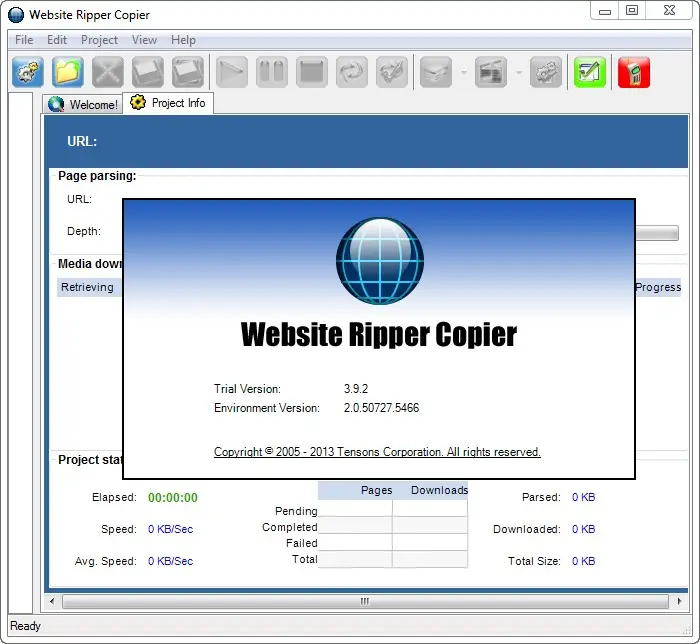Click the Pause toolbar icon
The image size is (700, 644).
pos(272,72)
